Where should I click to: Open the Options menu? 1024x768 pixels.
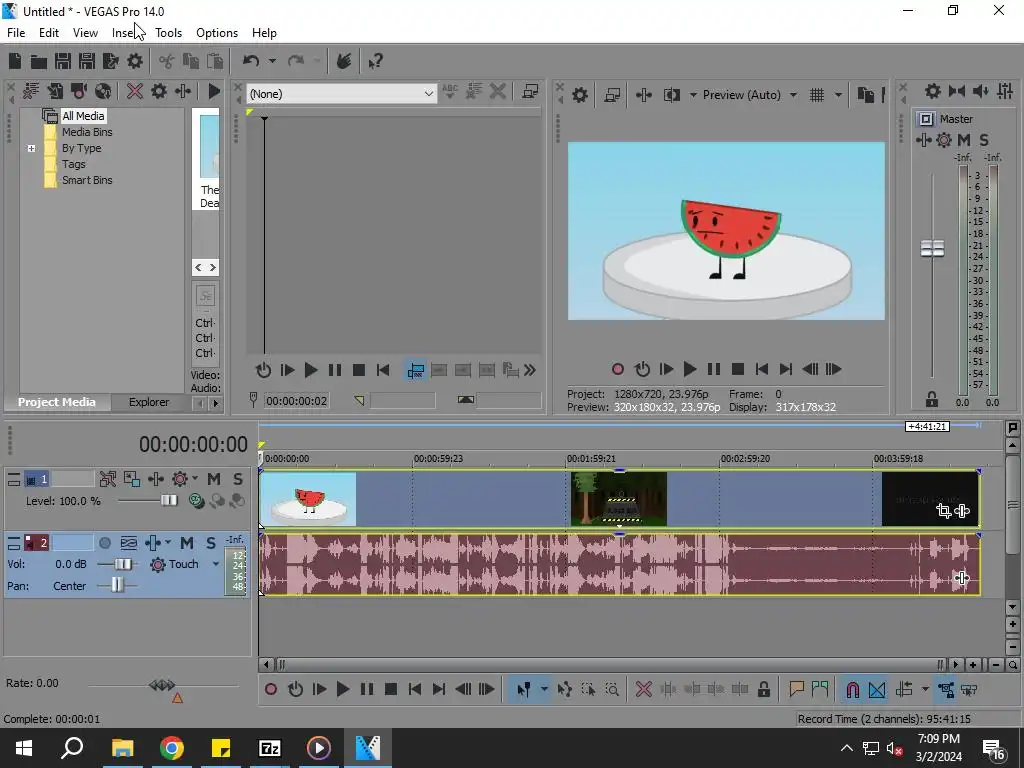click(217, 33)
